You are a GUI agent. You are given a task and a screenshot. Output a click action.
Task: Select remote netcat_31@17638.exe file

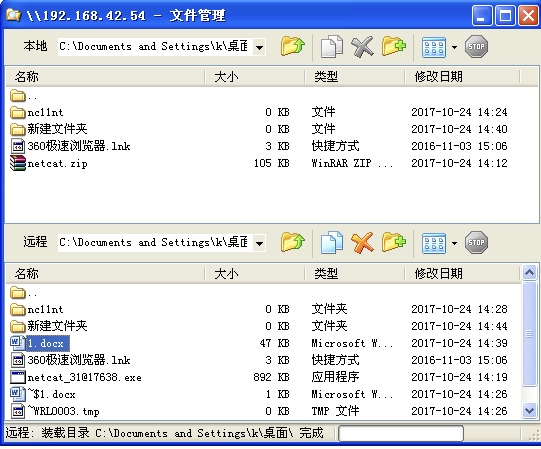(x=76, y=377)
